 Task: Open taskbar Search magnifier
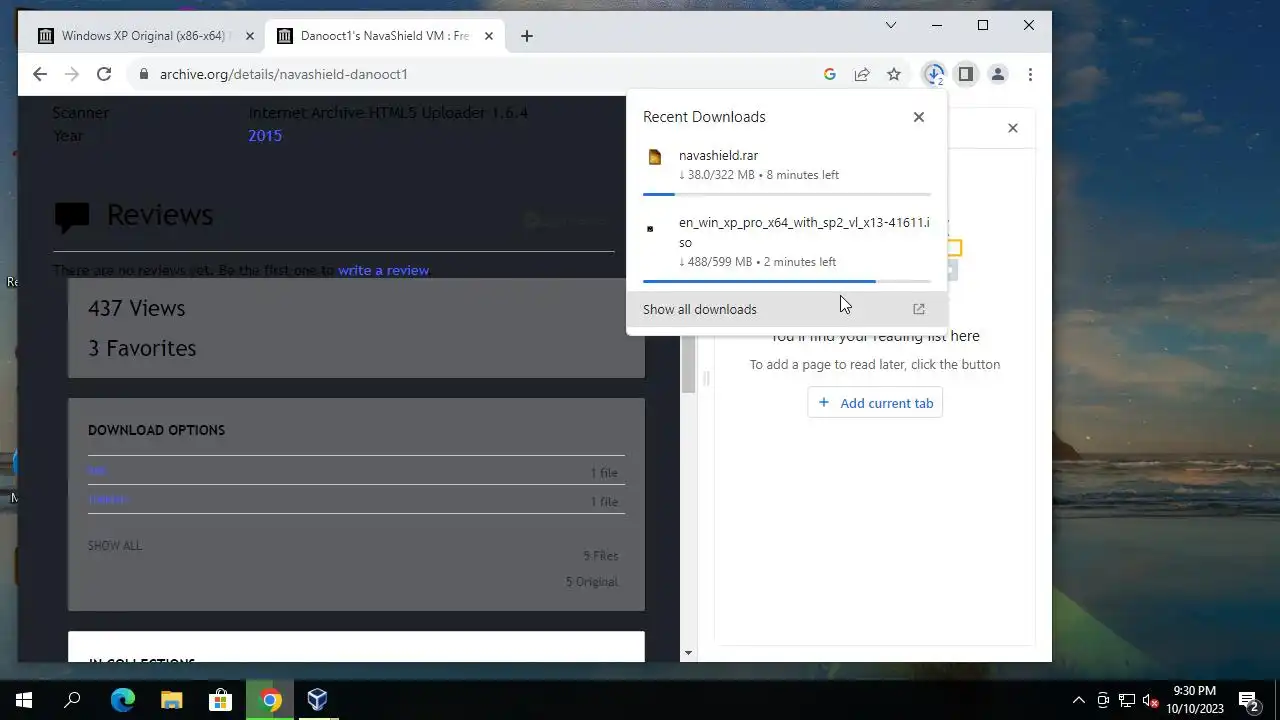pos(72,700)
